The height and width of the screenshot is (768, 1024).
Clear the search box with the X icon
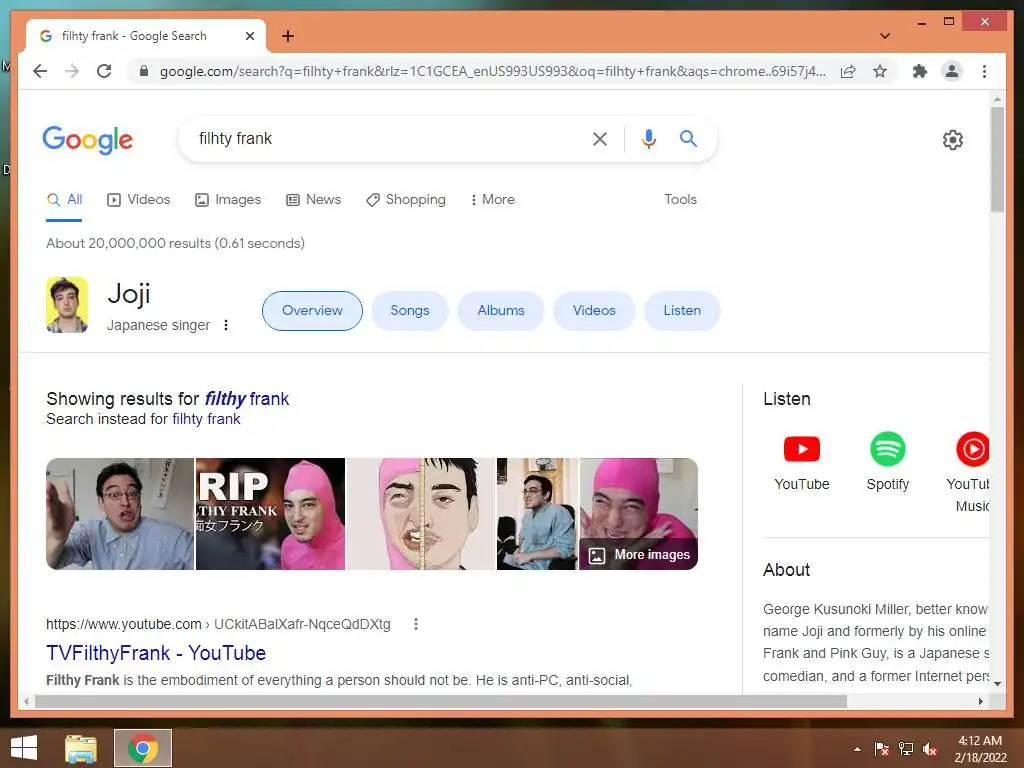click(600, 138)
